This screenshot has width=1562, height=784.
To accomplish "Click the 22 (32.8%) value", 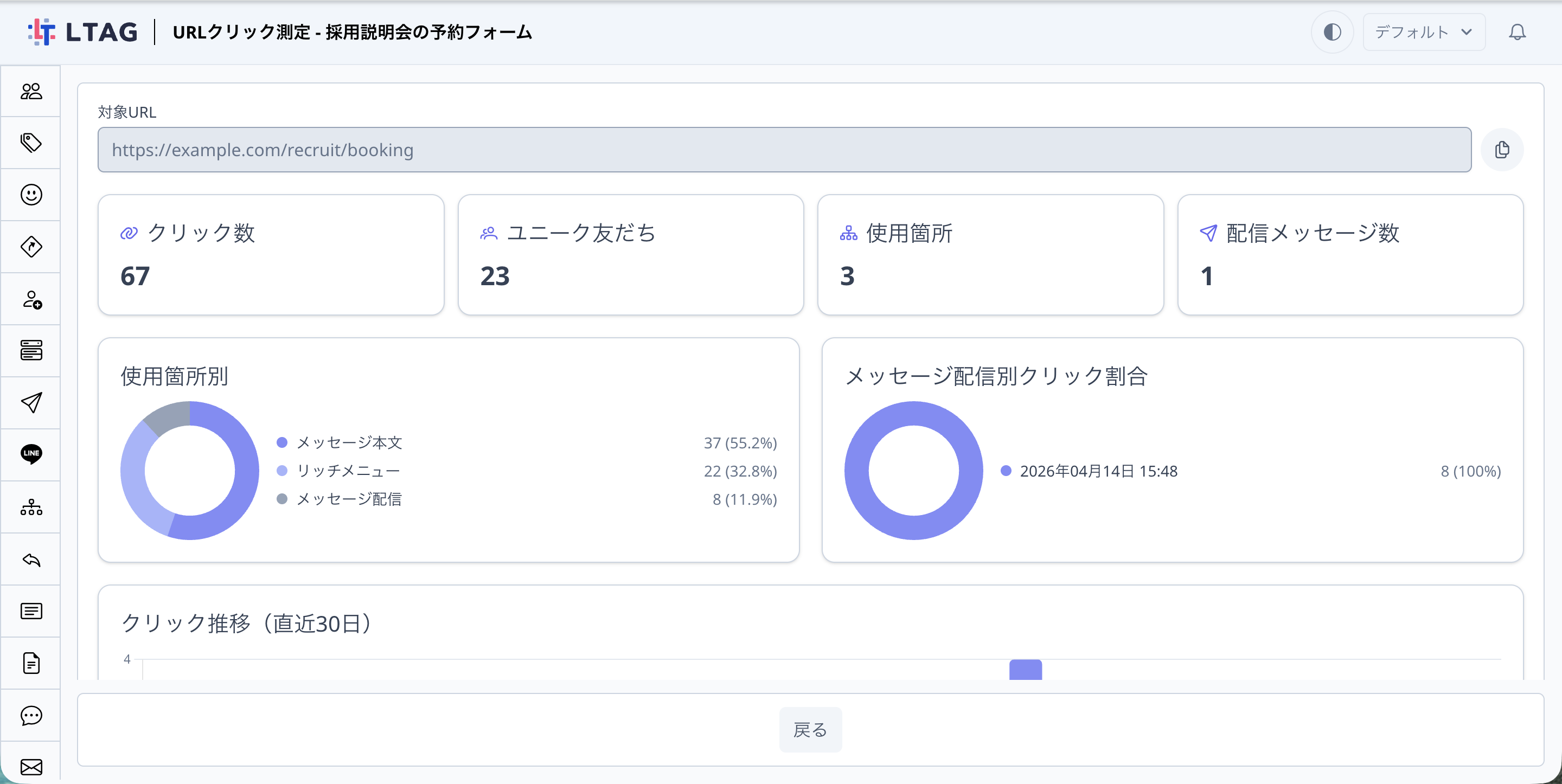I will 740,471.
